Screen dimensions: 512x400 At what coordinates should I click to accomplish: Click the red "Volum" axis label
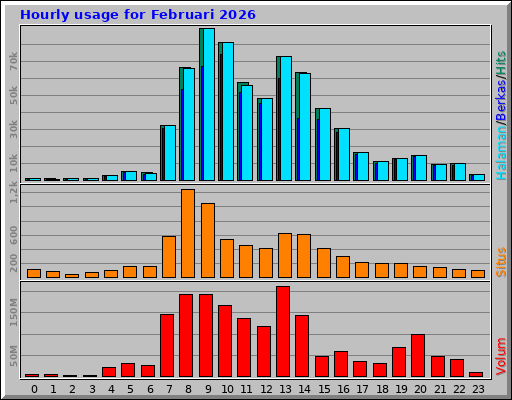[501, 357]
